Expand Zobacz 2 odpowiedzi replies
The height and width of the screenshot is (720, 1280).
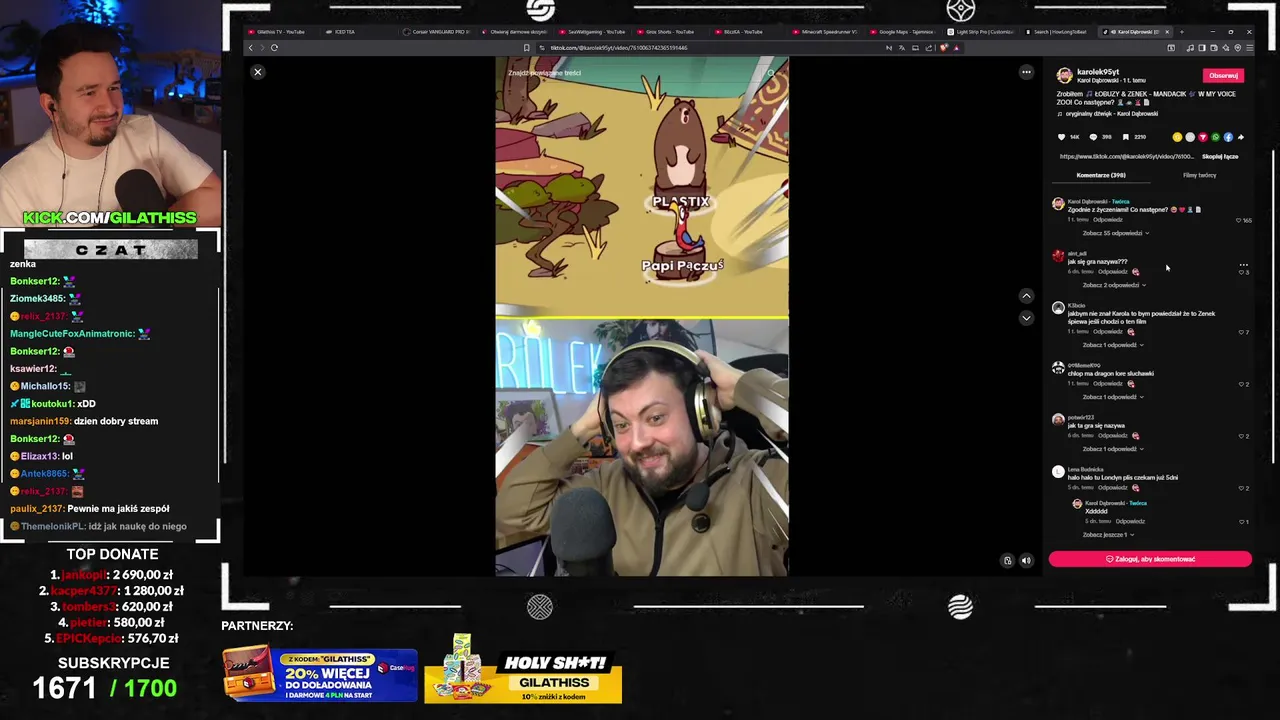pos(1114,285)
